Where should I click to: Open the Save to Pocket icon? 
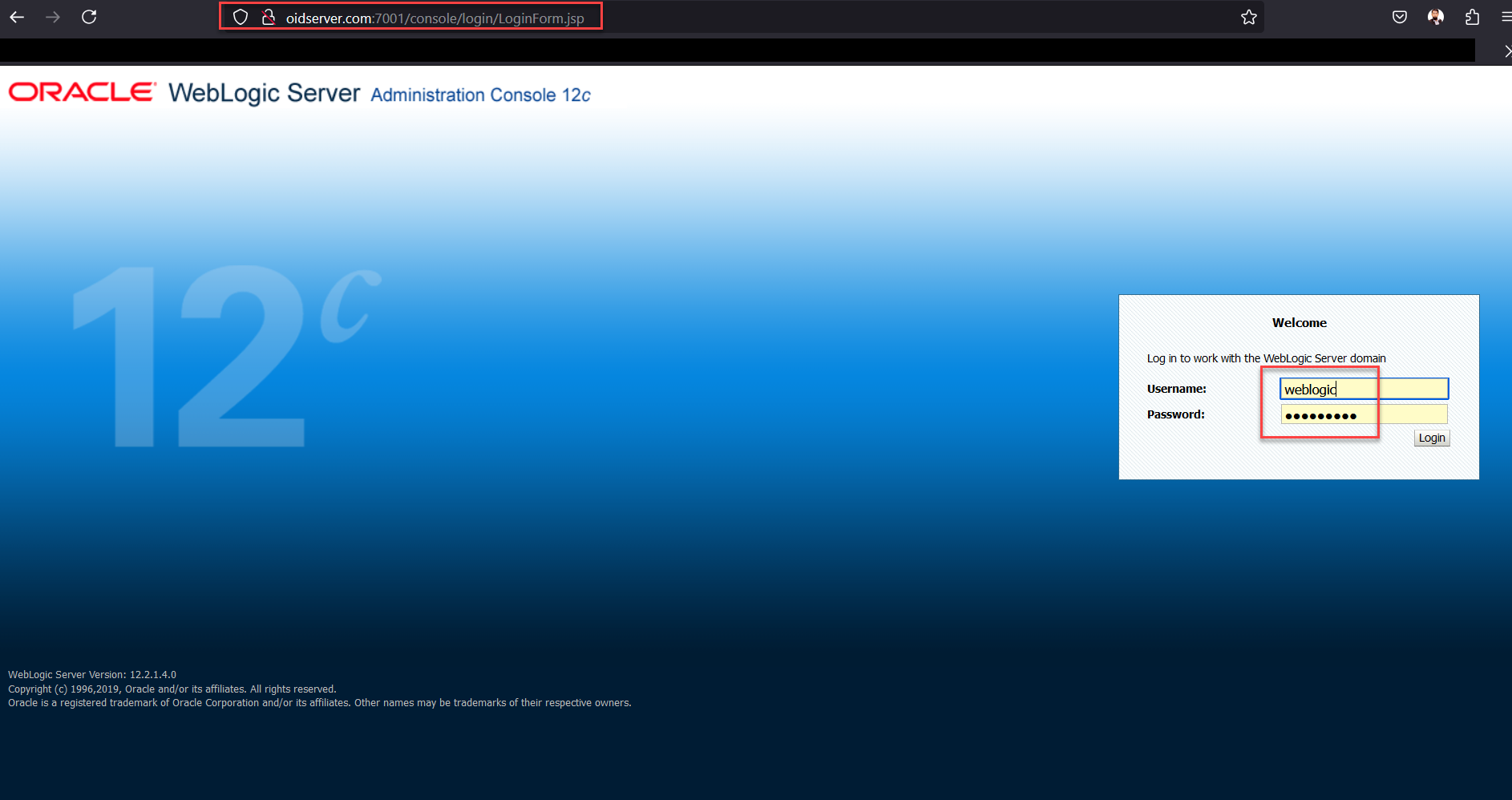click(1400, 17)
